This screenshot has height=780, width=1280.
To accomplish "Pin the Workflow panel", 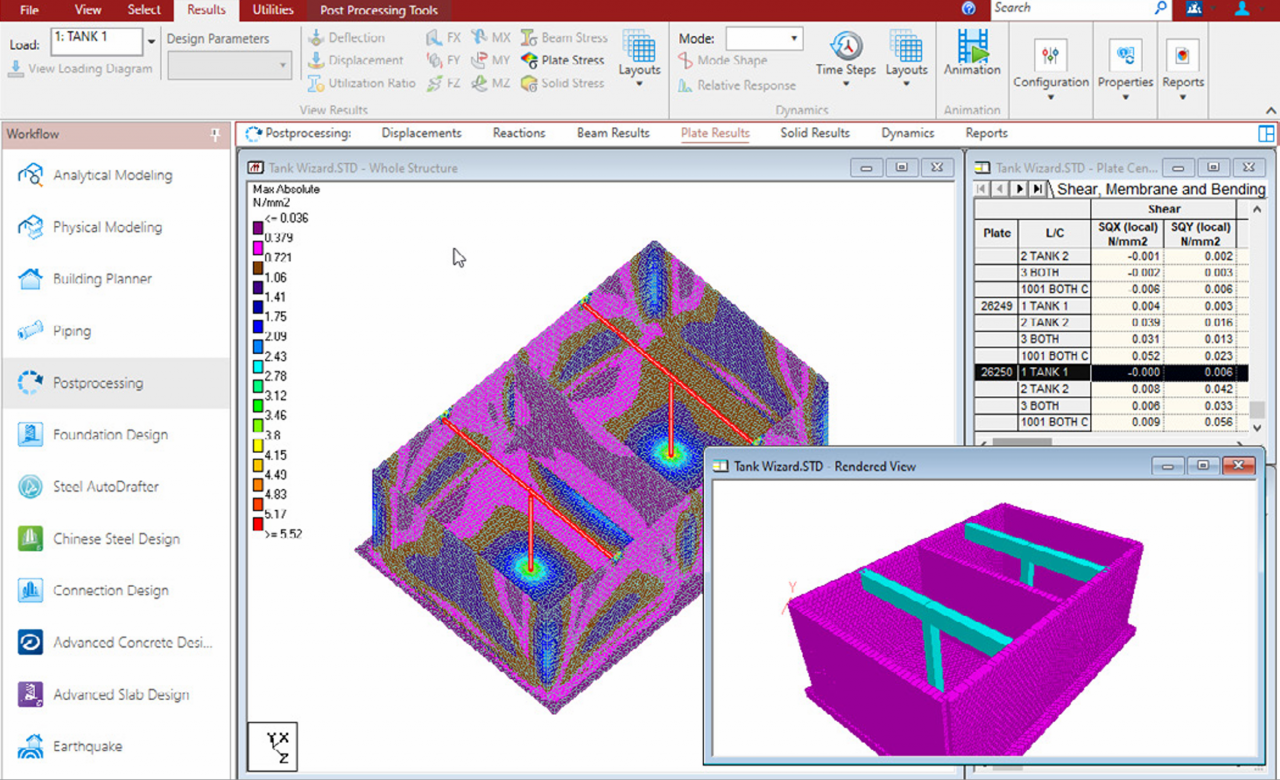I will coord(215,134).
